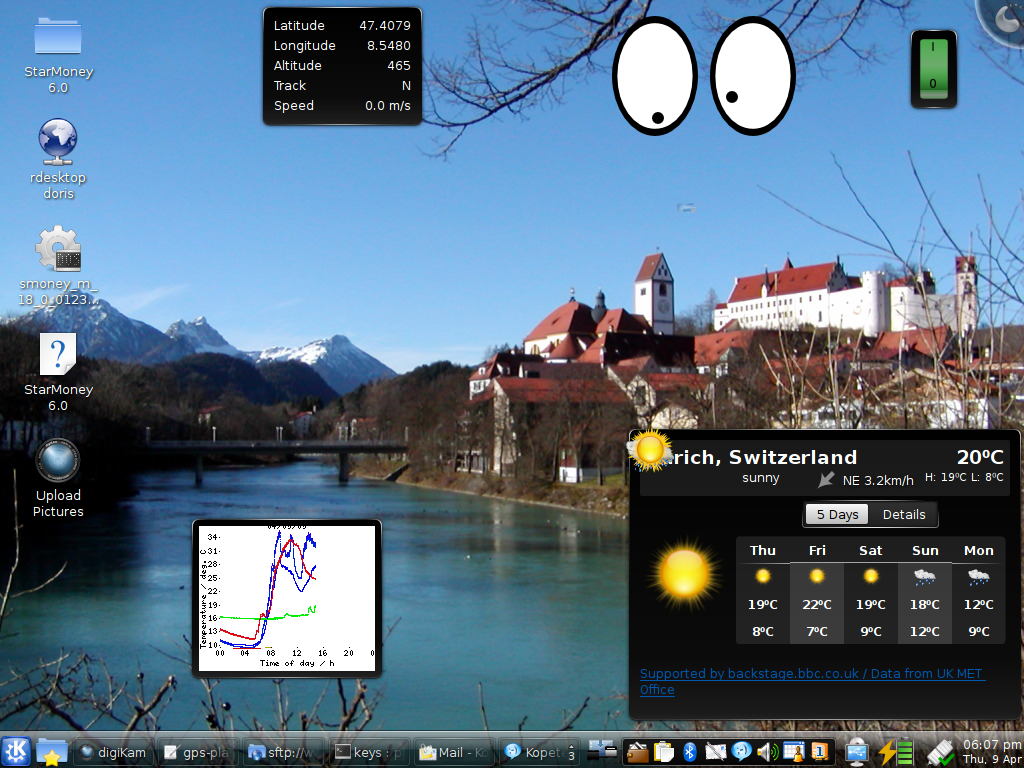The width and height of the screenshot is (1024, 768).
Task: Select the Thu forecast column
Action: (763, 590)
